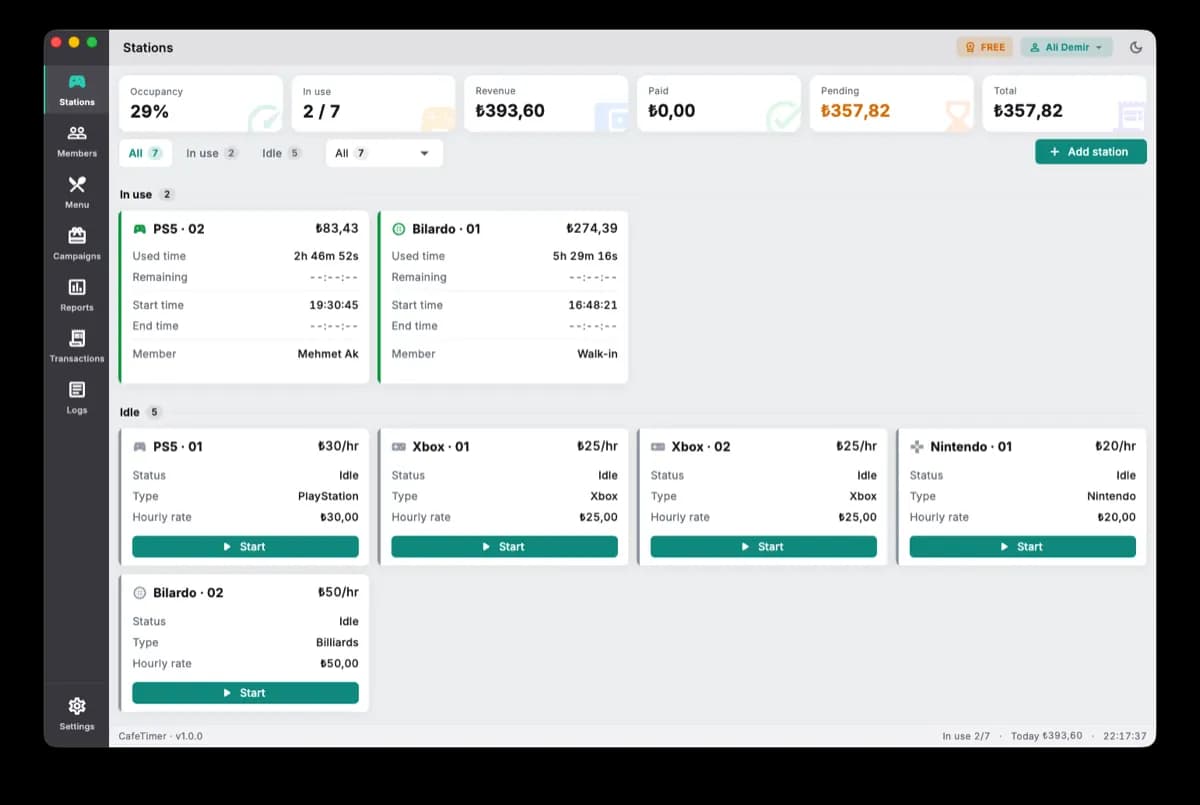
Task: Click the ₺20/hr rate on Nintendo · 01
Action: click(x=1116, y=447)
